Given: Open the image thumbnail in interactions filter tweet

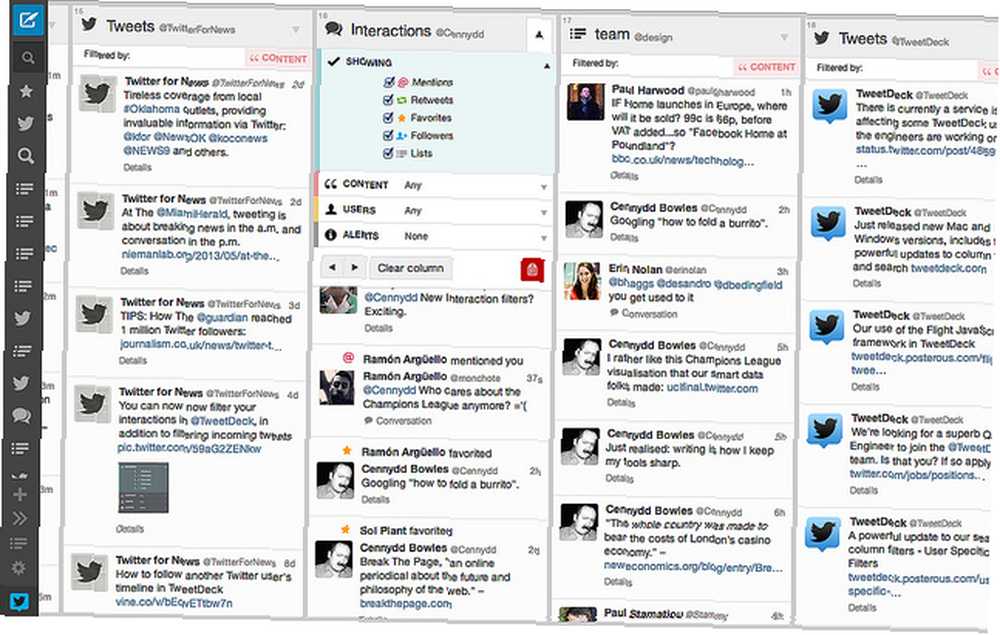Looking at the screenshot, I should pyautogui.click(x=143, y=487).
